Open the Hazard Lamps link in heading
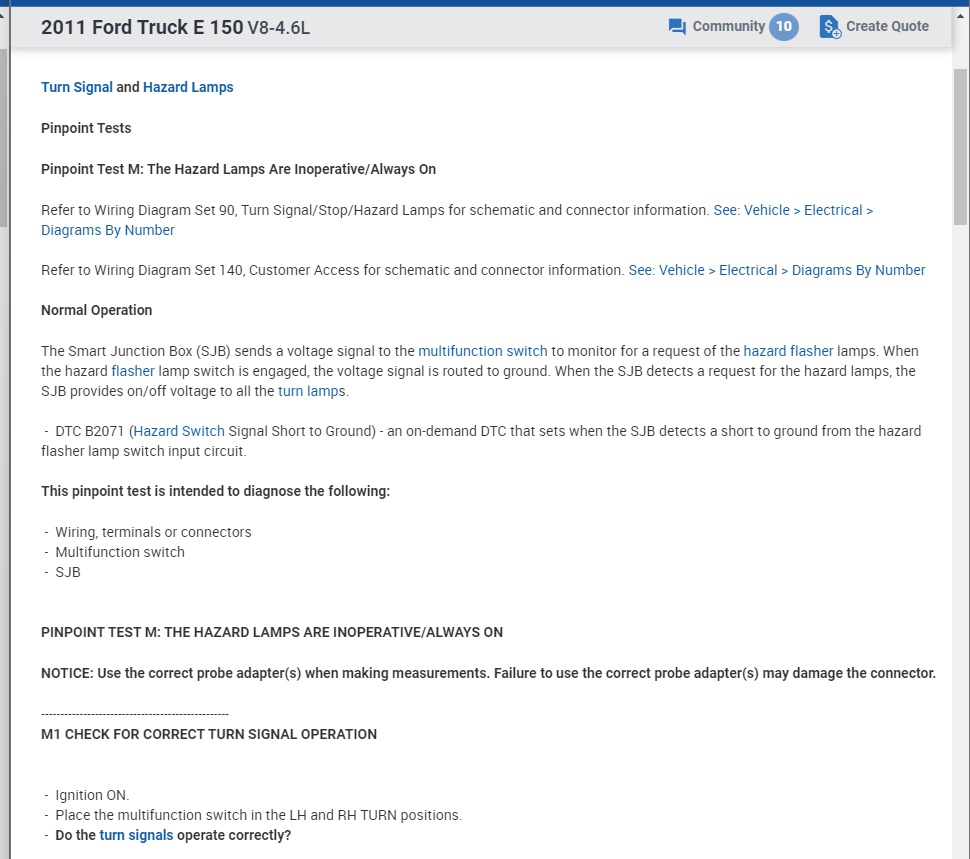The height and width of the screenshot is (859, 970). point(188,87)
